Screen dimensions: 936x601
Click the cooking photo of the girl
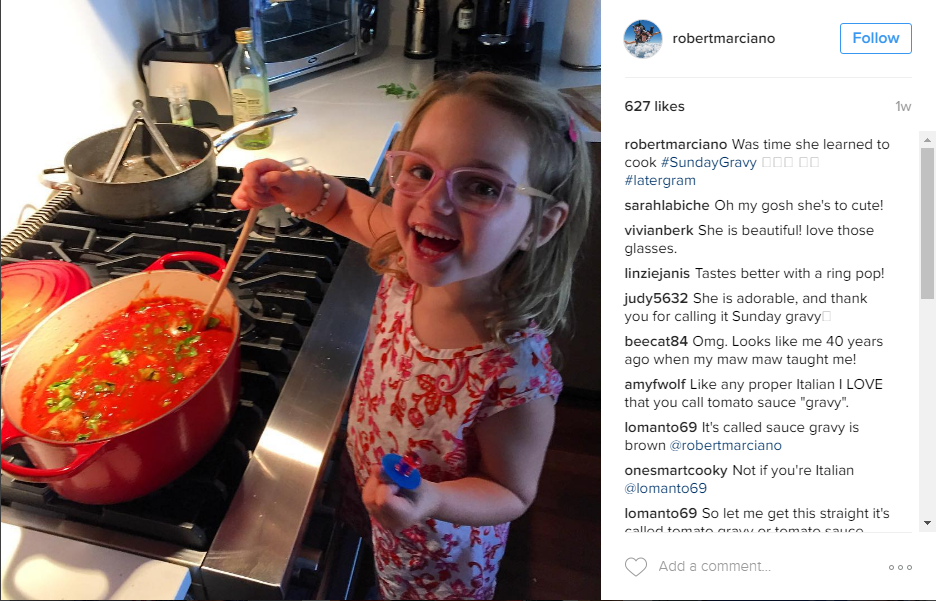click(x=300, y=300)
